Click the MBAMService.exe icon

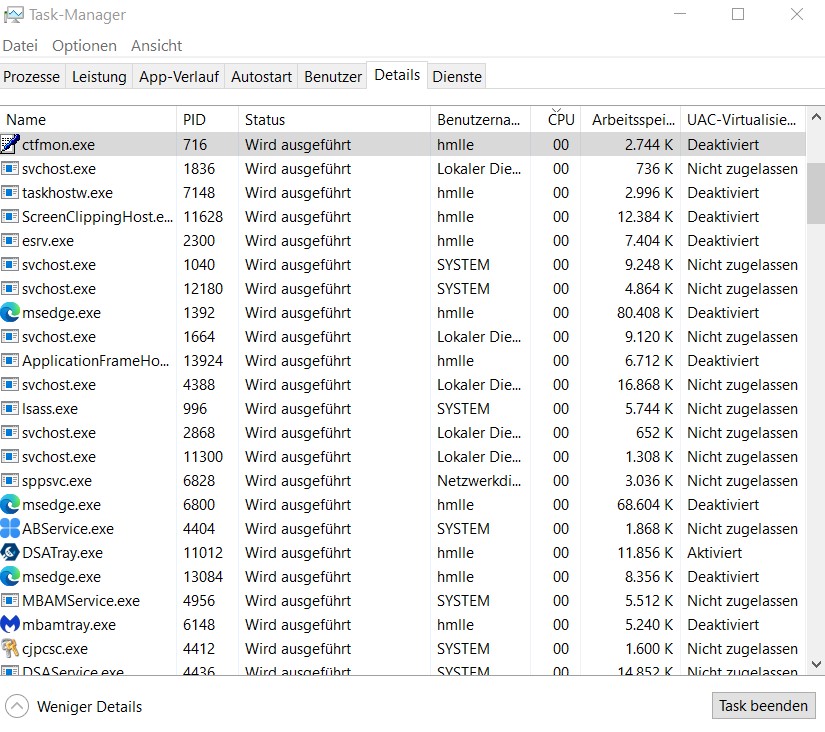pyautogui.click(x=10, y=600)
